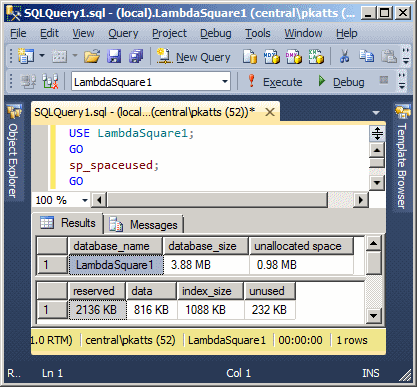Click the database_name column header
This screenshot has height=387, width=417.
coord(115,246)
